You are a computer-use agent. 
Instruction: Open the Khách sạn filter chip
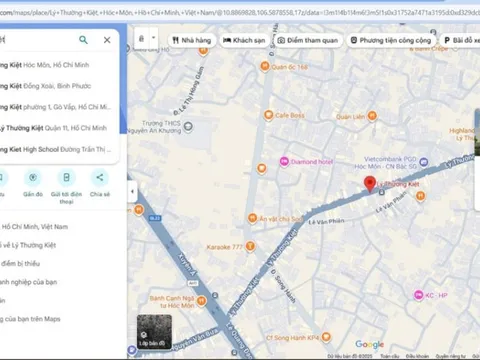click(244, 40)
